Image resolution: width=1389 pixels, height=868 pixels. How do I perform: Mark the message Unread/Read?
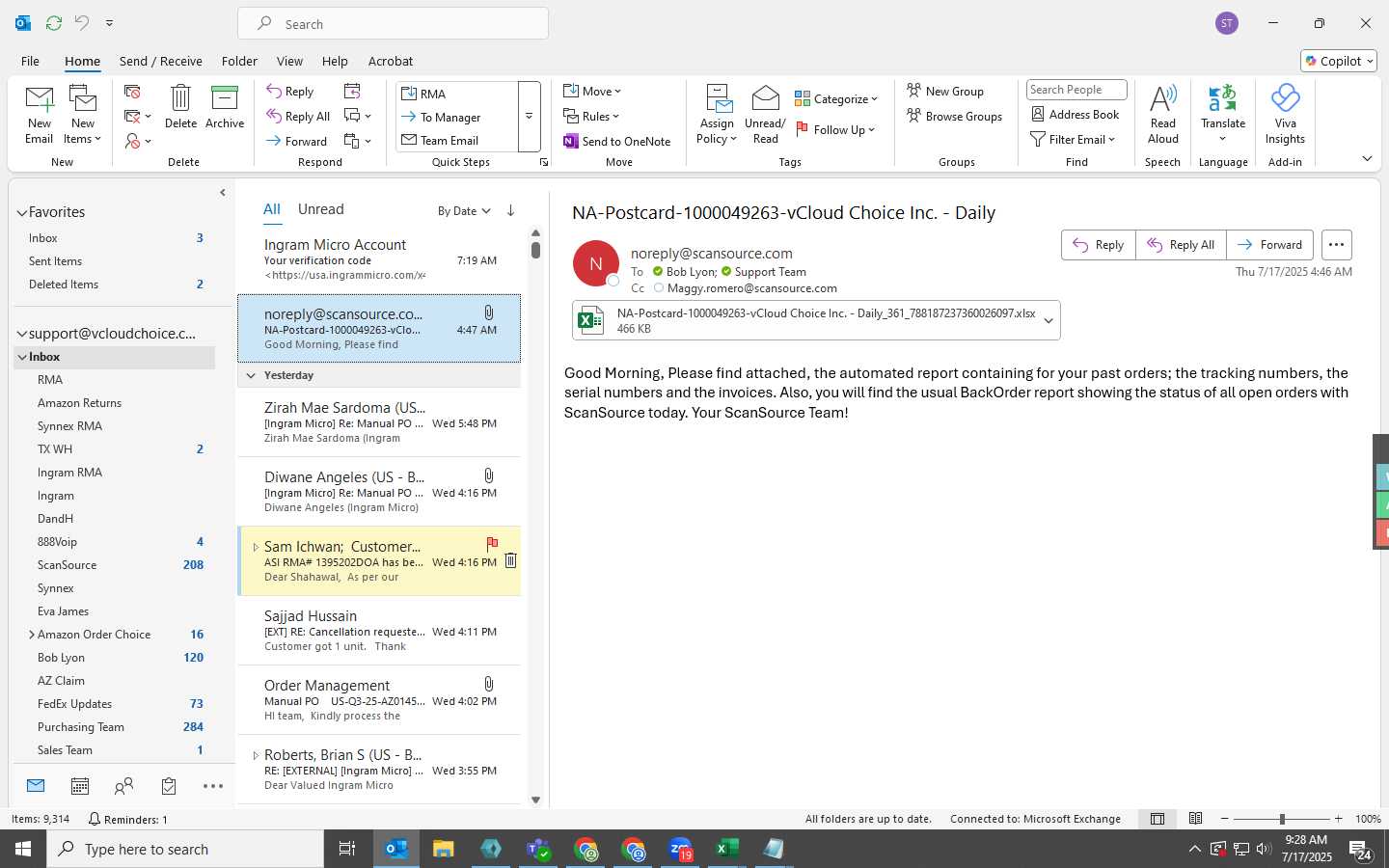tap(765, 115)
